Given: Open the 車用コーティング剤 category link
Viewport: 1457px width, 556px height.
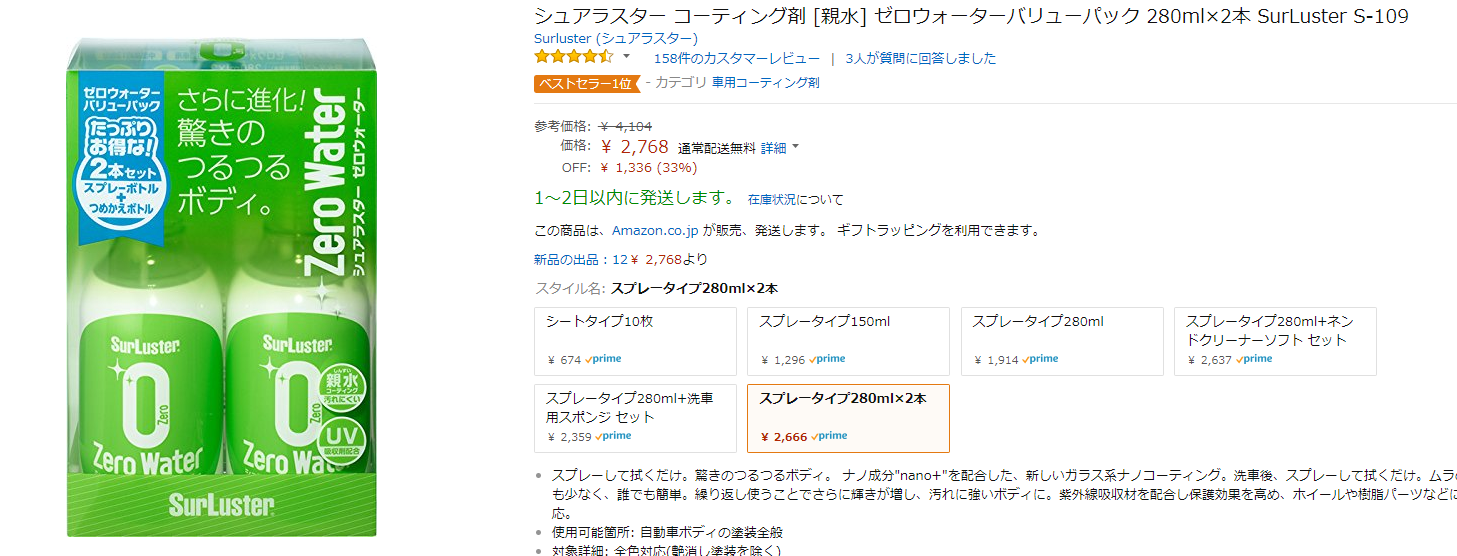Looking at the screenshot, I should click(x=765, y=83).
